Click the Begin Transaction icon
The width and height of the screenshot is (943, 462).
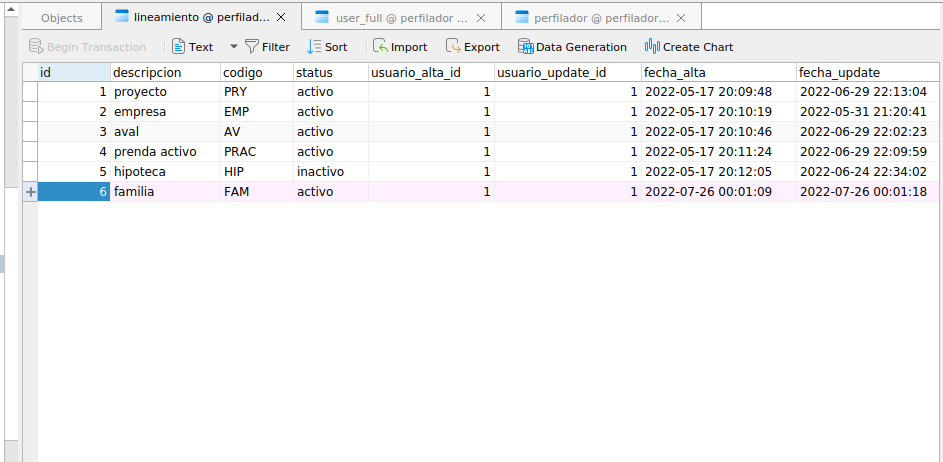pos(36,47)
